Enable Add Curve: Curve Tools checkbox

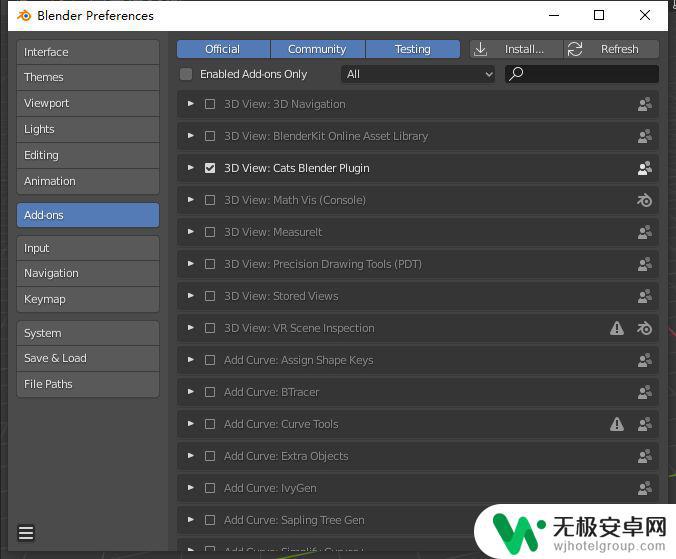tap(210, 424)
